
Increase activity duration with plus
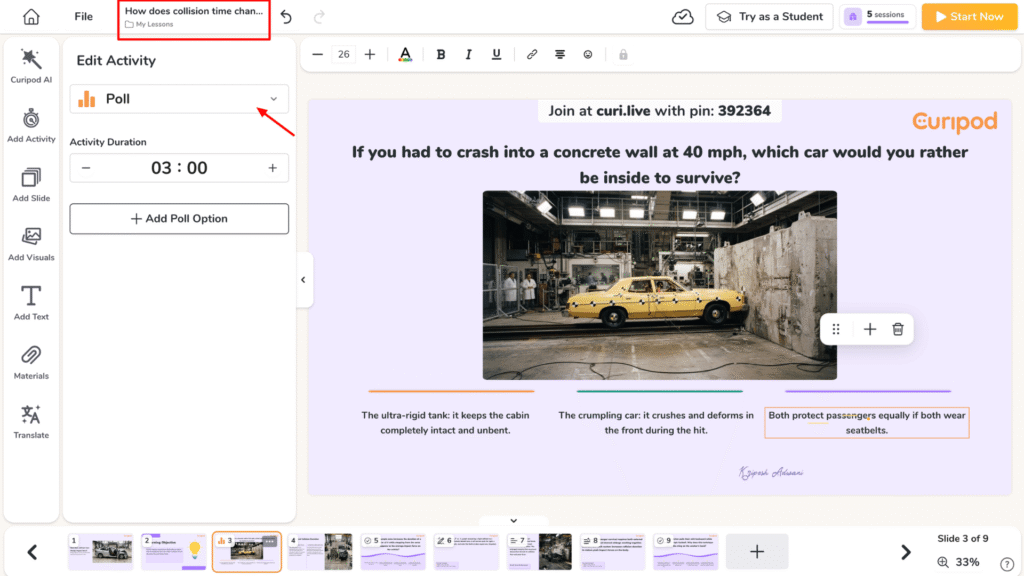(272, 168)
